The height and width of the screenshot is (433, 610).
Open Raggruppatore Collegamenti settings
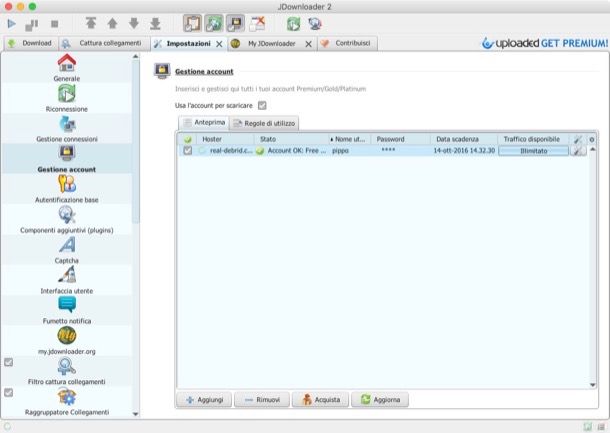(67, 401)
